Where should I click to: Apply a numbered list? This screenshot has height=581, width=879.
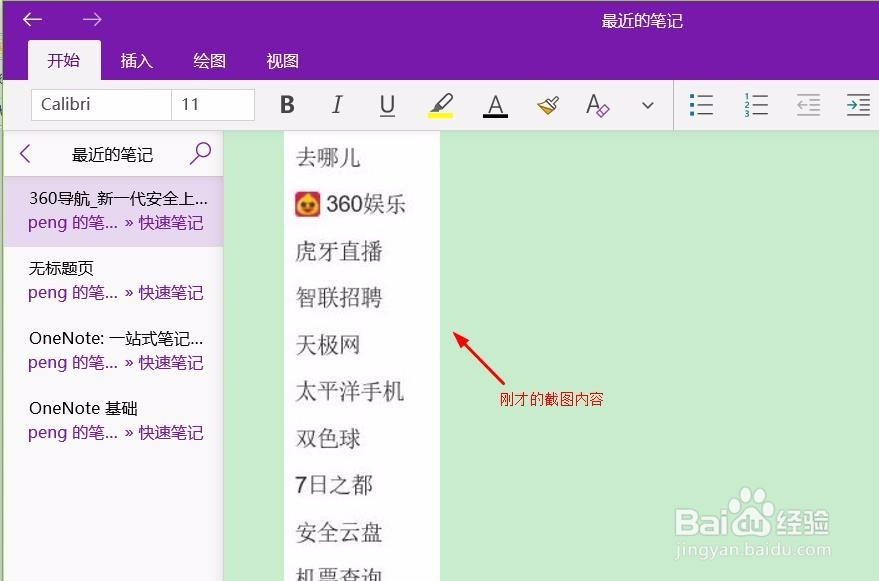click(755, 104)
